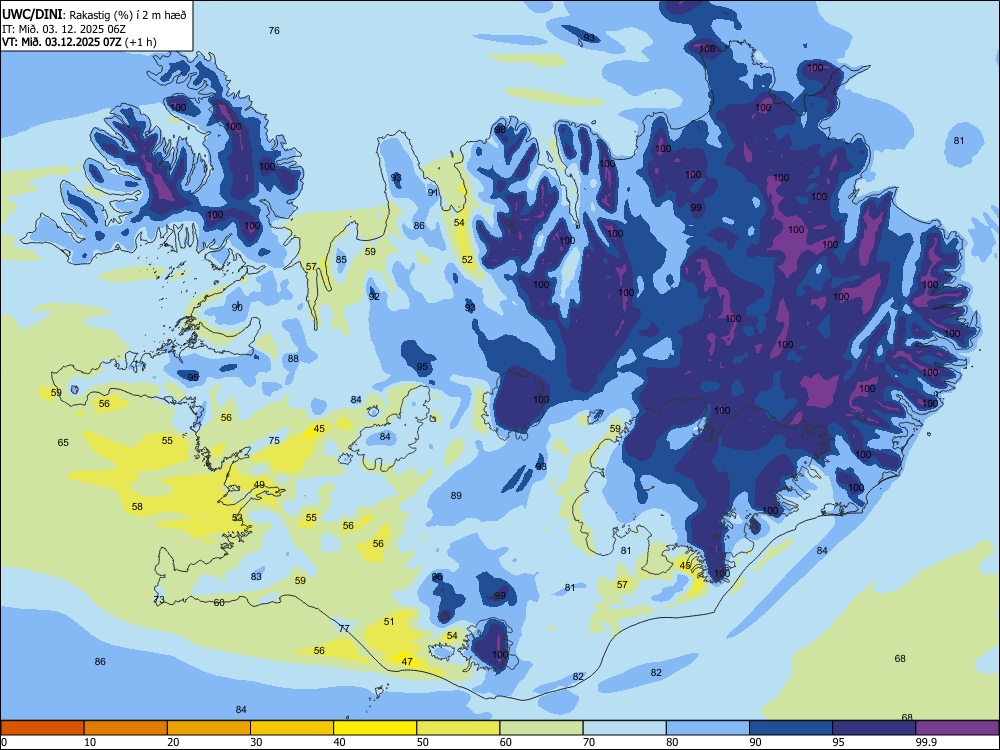Select the bright yellow 40–50 legend swatch
The width and height of the screenshot is (1000, 750).
pos(375,728)
